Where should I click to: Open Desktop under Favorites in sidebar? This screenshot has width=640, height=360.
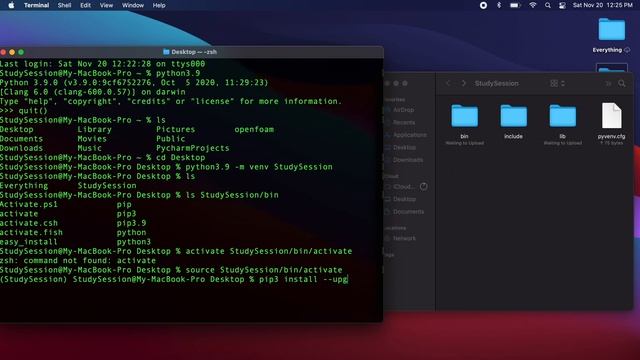404,147
